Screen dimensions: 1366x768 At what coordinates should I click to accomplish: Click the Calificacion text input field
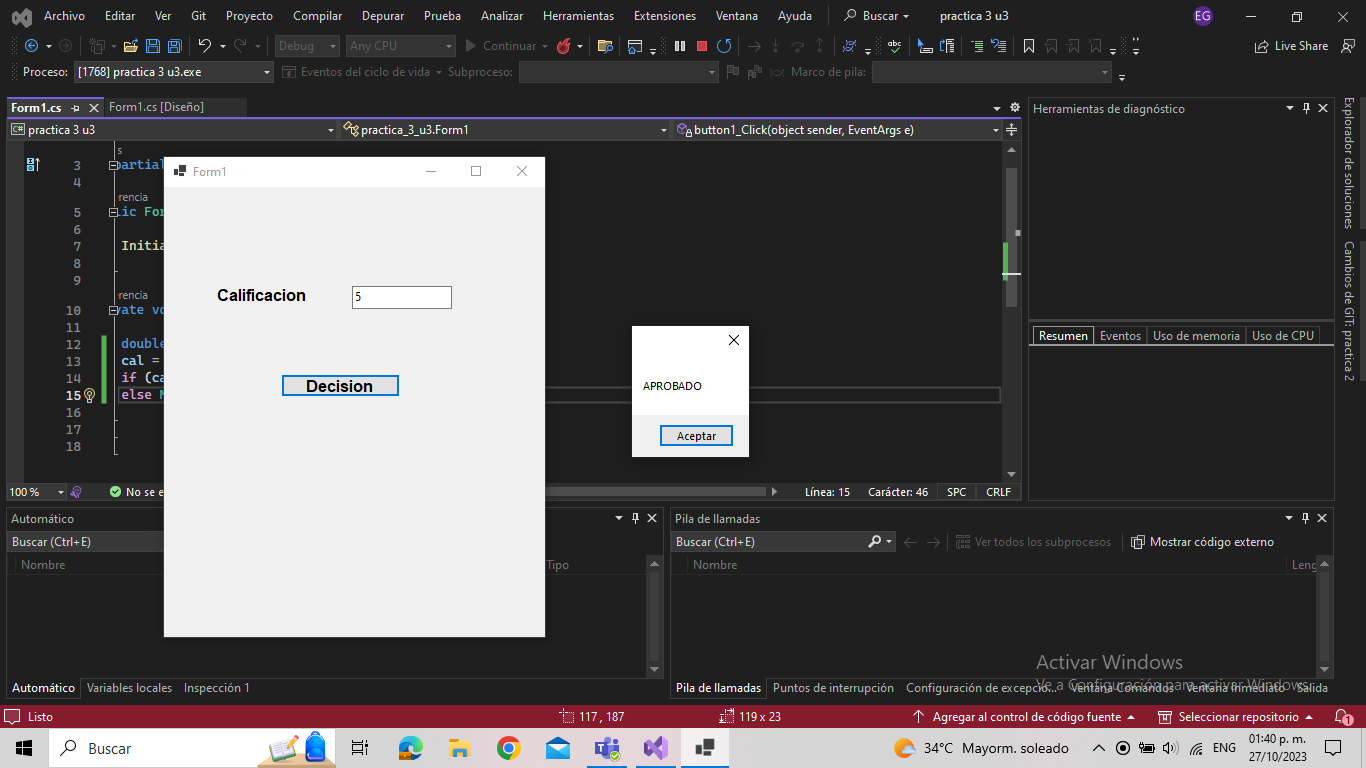[x=401, y=297]
